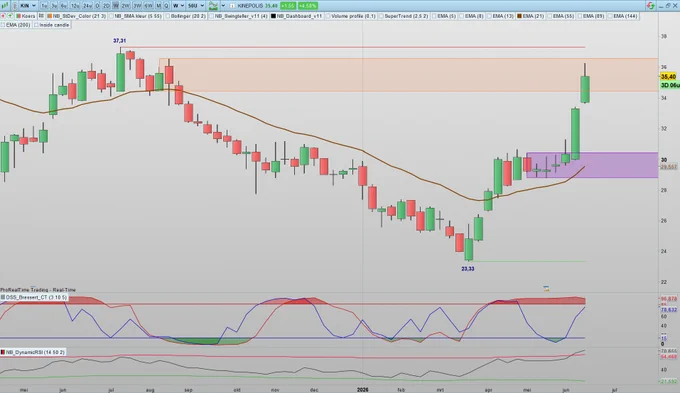Viewport: 680px width, 393px height.
Task: Click the link-group icon beside the KIN ticker
Action: pyautogui.click(x=15, y=6)
